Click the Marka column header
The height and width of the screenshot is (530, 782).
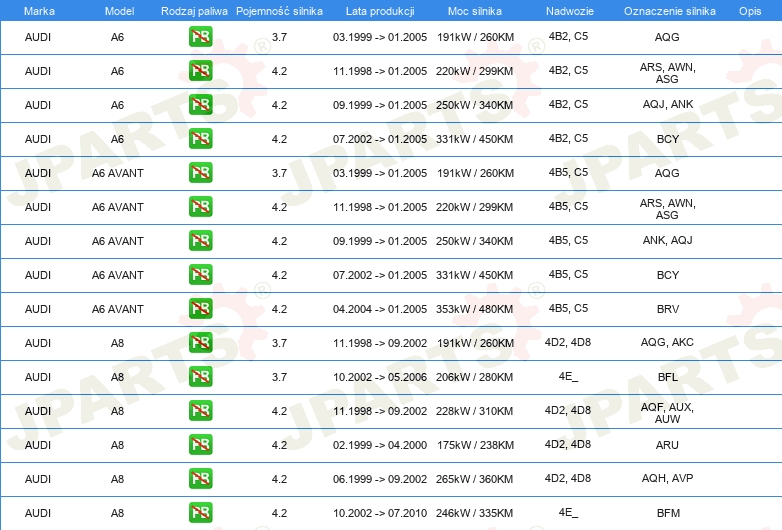click(39, 11)
